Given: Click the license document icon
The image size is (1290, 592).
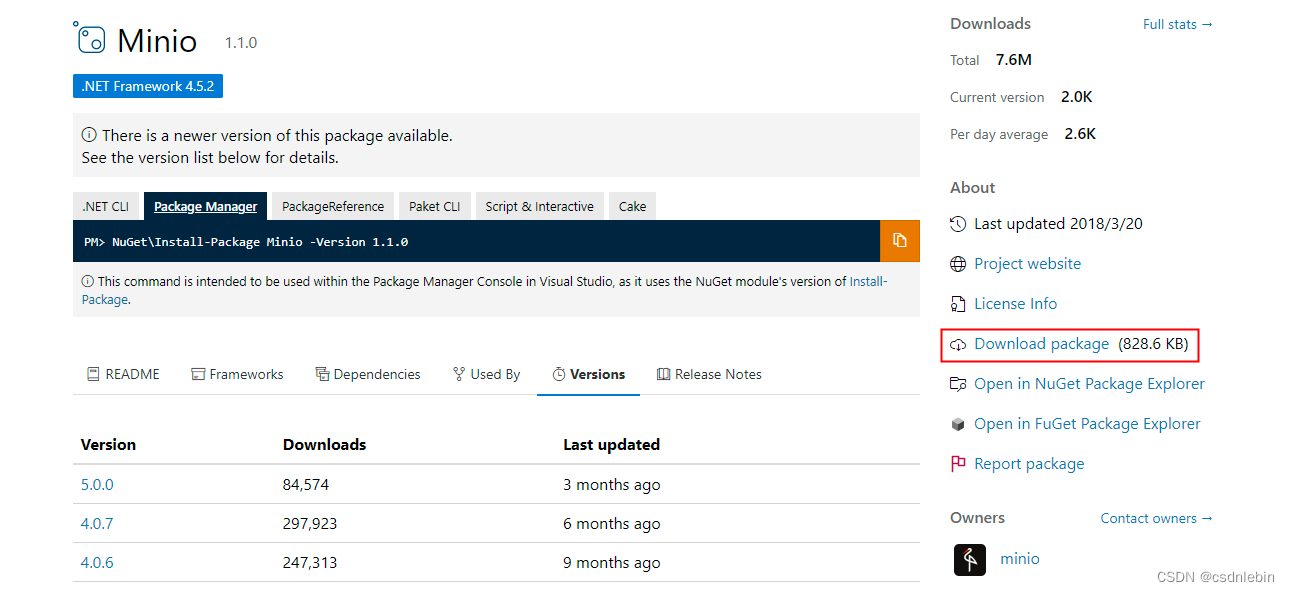Looking at the screenshot, I should pyautogui.click(x=958, y=304).
